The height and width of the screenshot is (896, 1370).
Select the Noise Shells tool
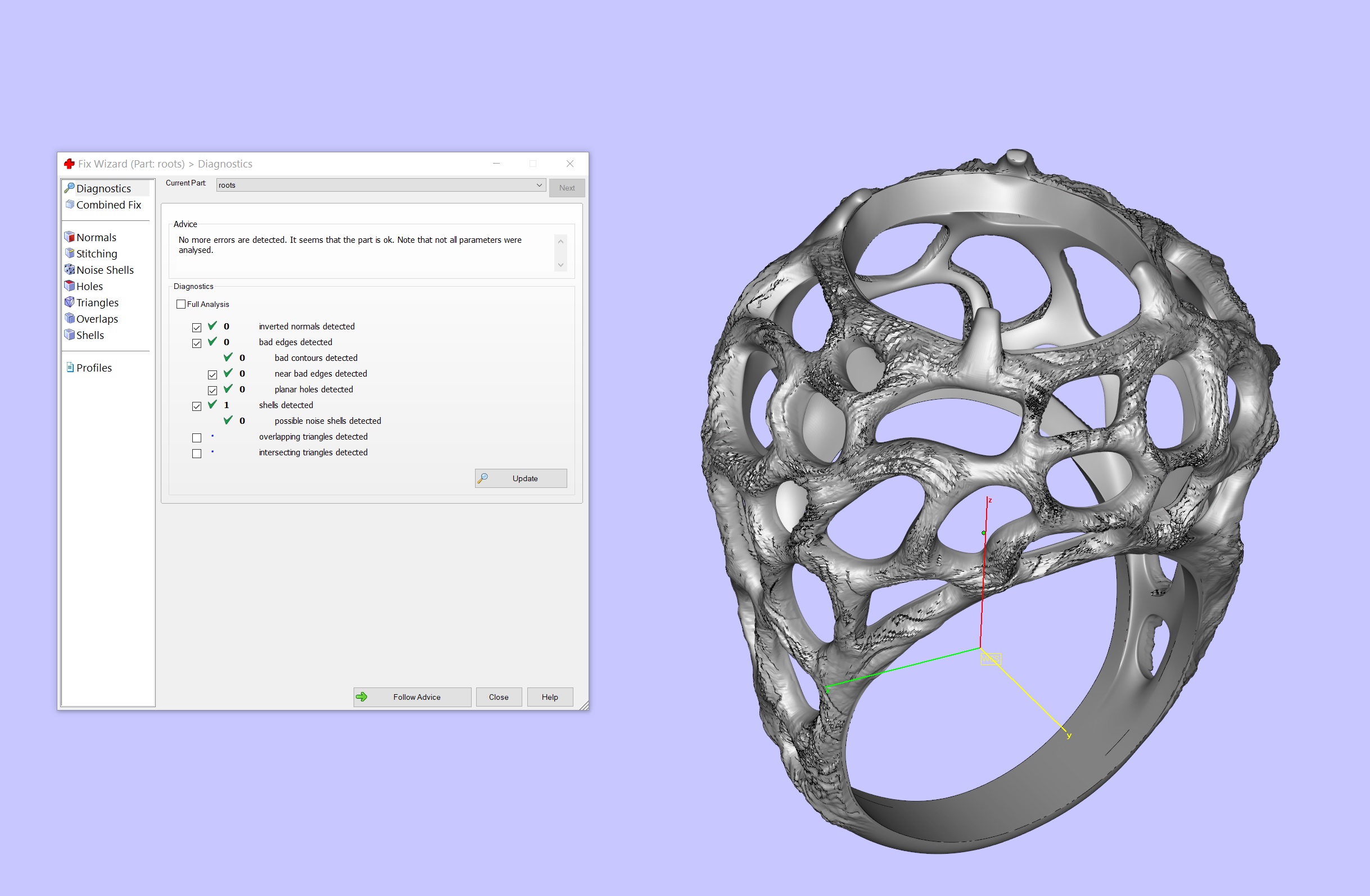pyautogui.click(x=105, y=269)
